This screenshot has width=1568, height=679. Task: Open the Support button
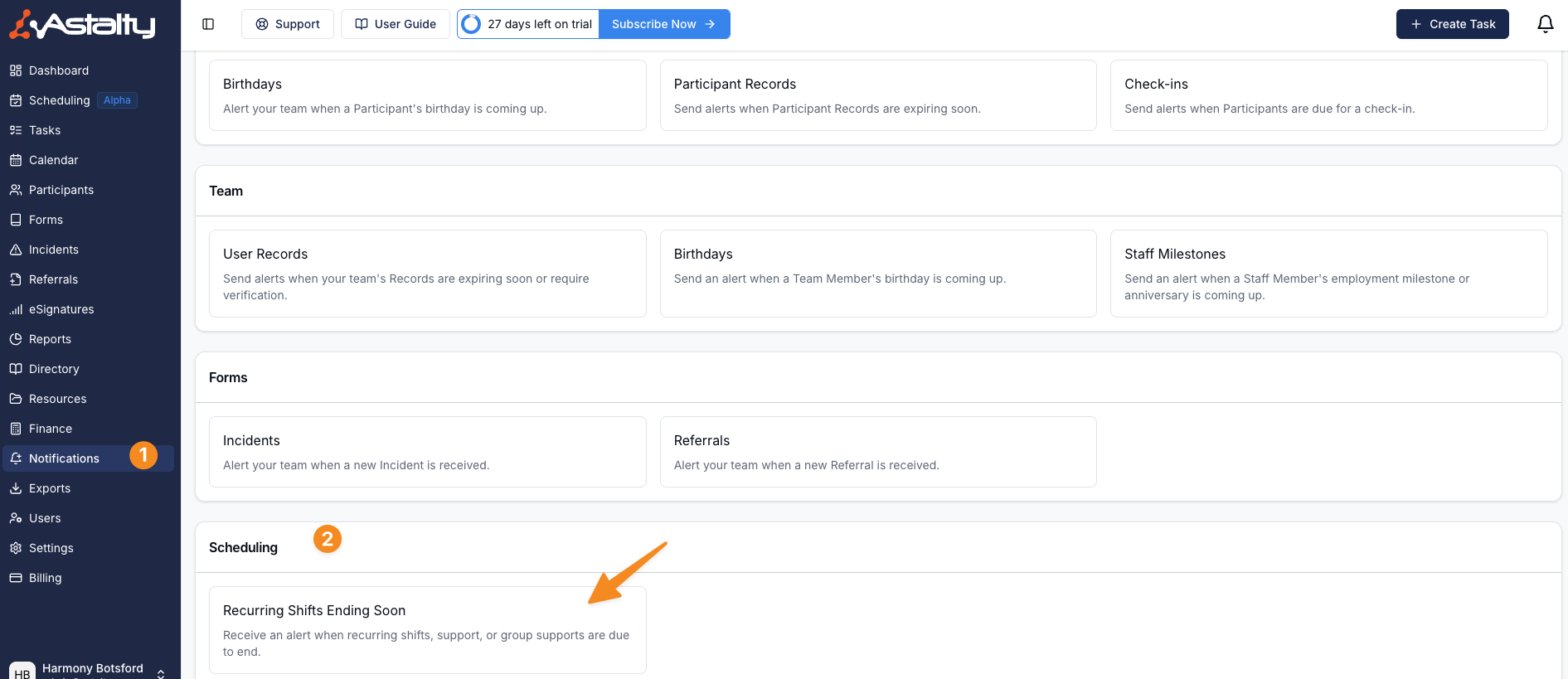pos(288,24)
